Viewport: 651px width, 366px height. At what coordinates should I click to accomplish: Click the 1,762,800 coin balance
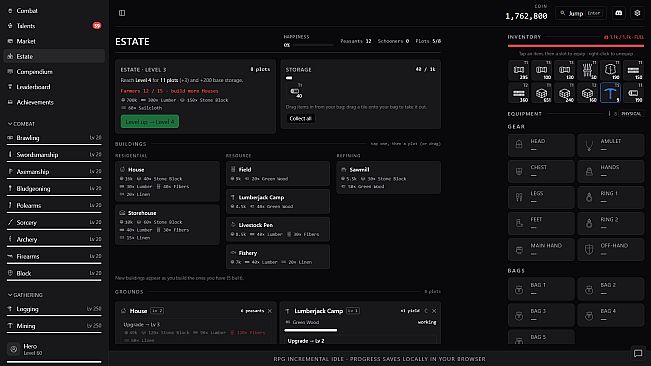pos(526,16)
